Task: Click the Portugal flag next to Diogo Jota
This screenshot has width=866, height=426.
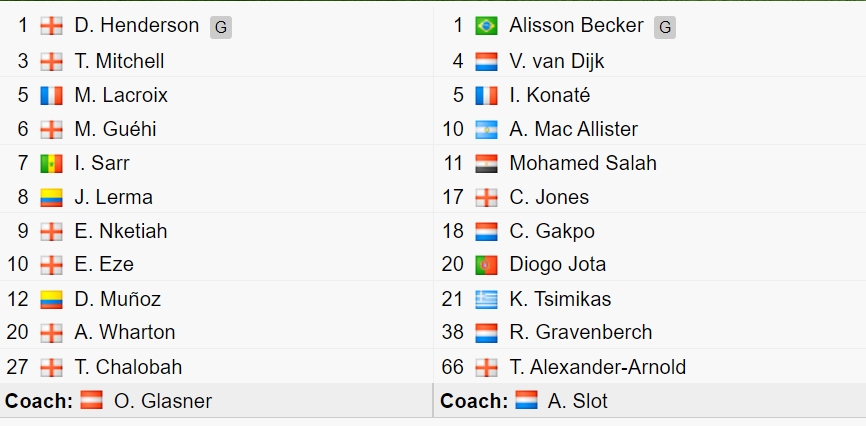Action: (486, 265)
